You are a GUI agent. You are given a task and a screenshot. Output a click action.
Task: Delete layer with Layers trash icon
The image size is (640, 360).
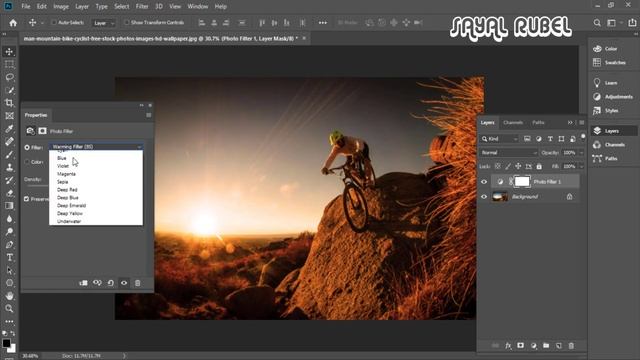coord(571,346)
